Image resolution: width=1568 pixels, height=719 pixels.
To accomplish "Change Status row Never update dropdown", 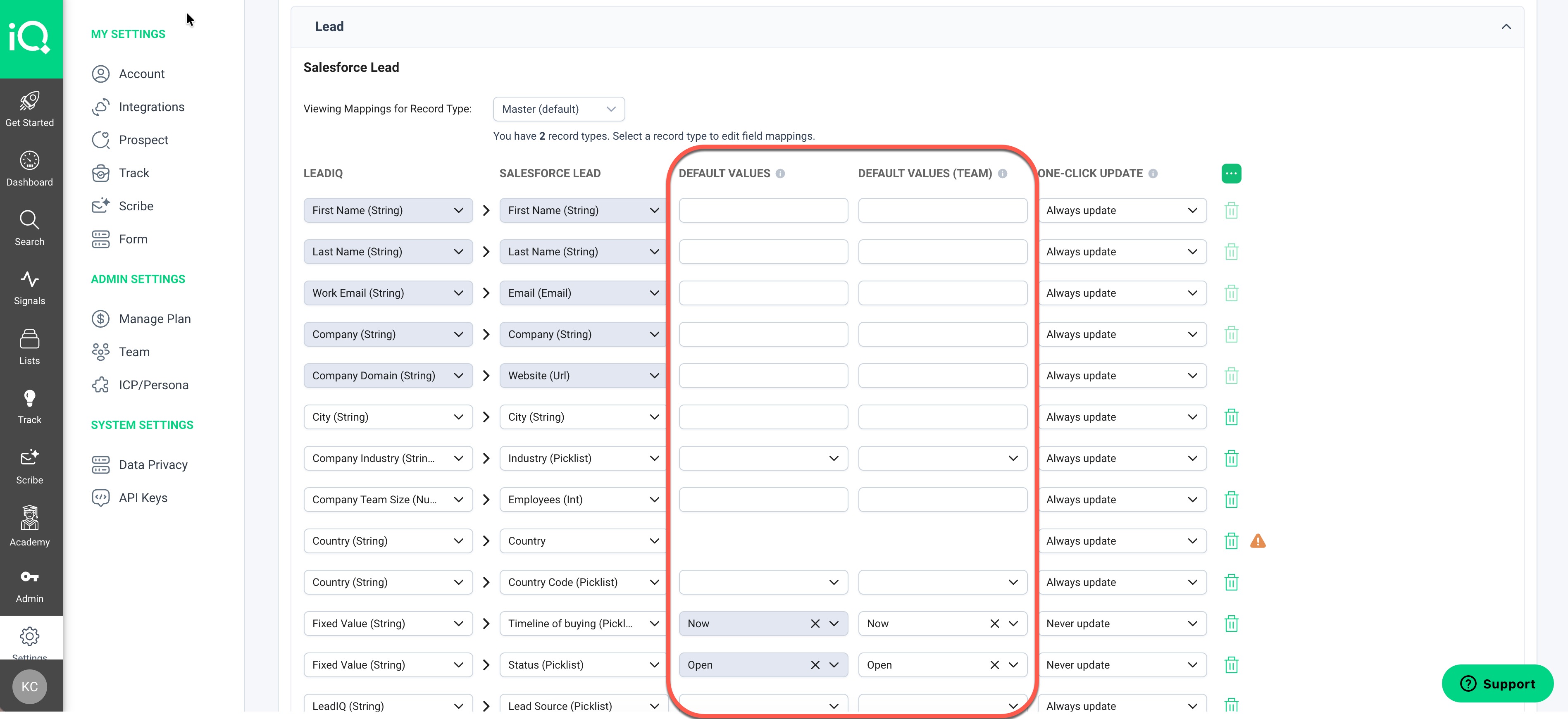I will point(1121,665).
